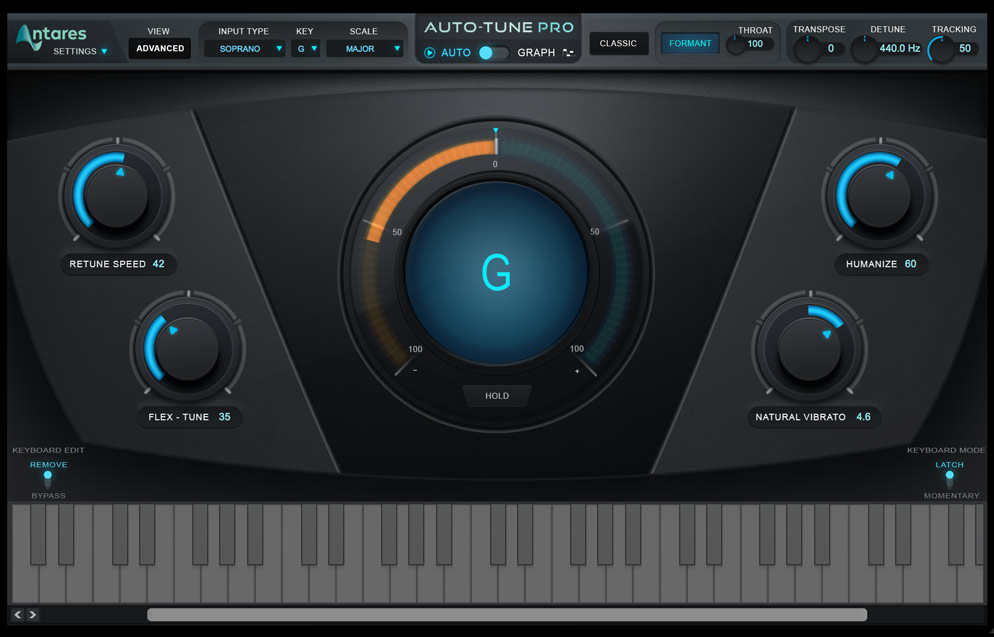Click the Auto mode play icon
This screenshot has height=637, width=994.
pyautogui.click(x=430, y=53)
